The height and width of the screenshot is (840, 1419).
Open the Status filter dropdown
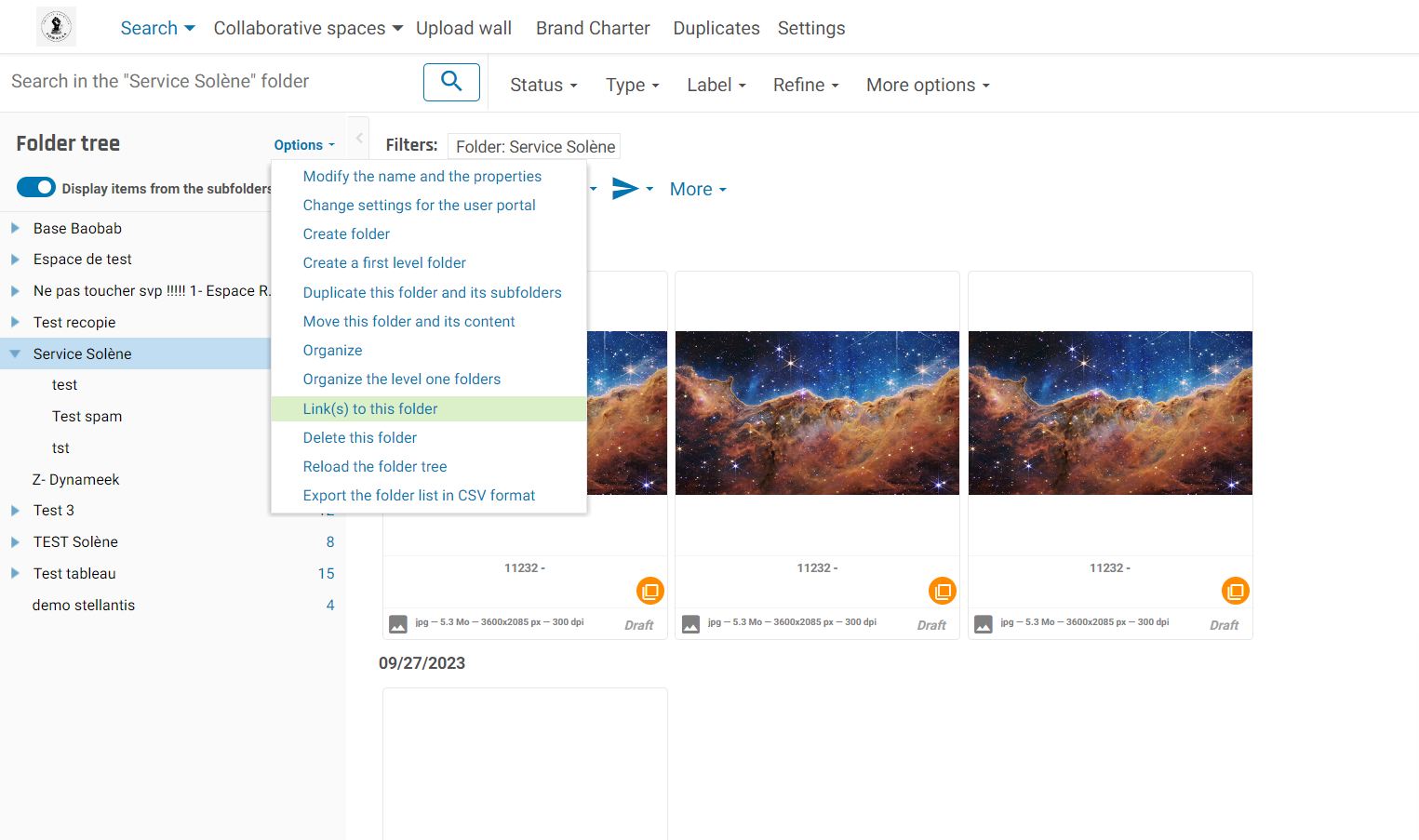pyautogui.click(x=543, y=85)
